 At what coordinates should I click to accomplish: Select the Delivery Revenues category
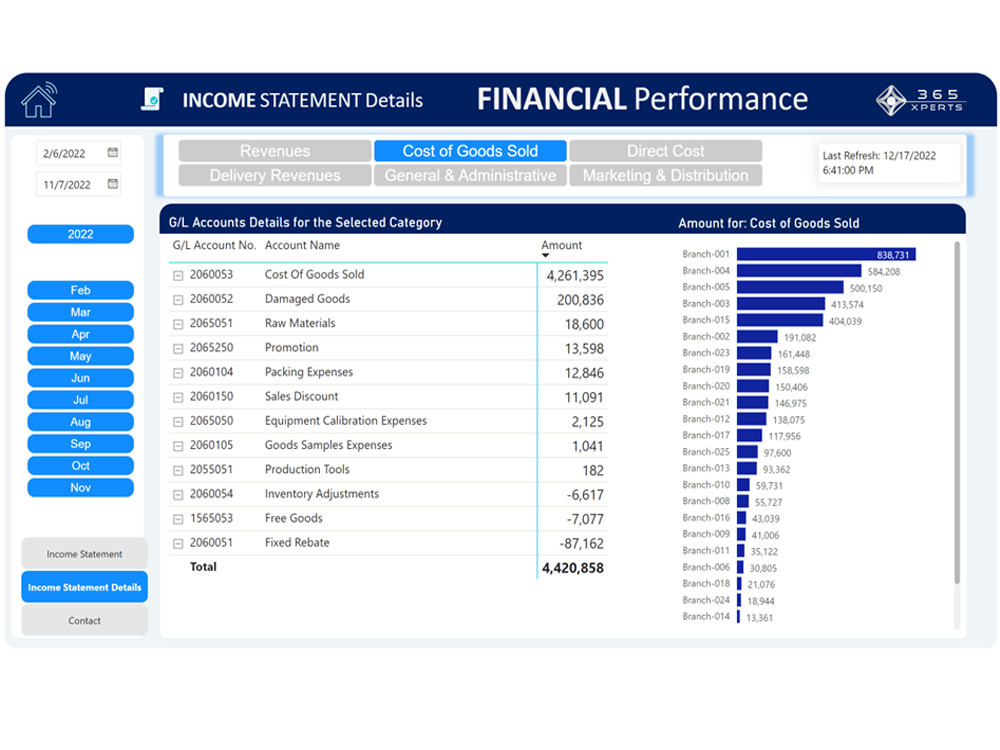273,174
